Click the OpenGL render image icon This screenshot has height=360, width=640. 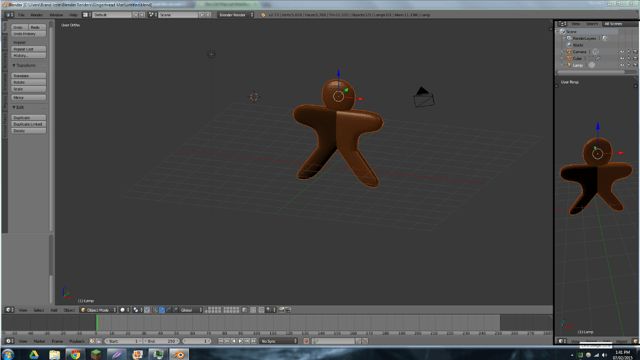pos(282,310)
